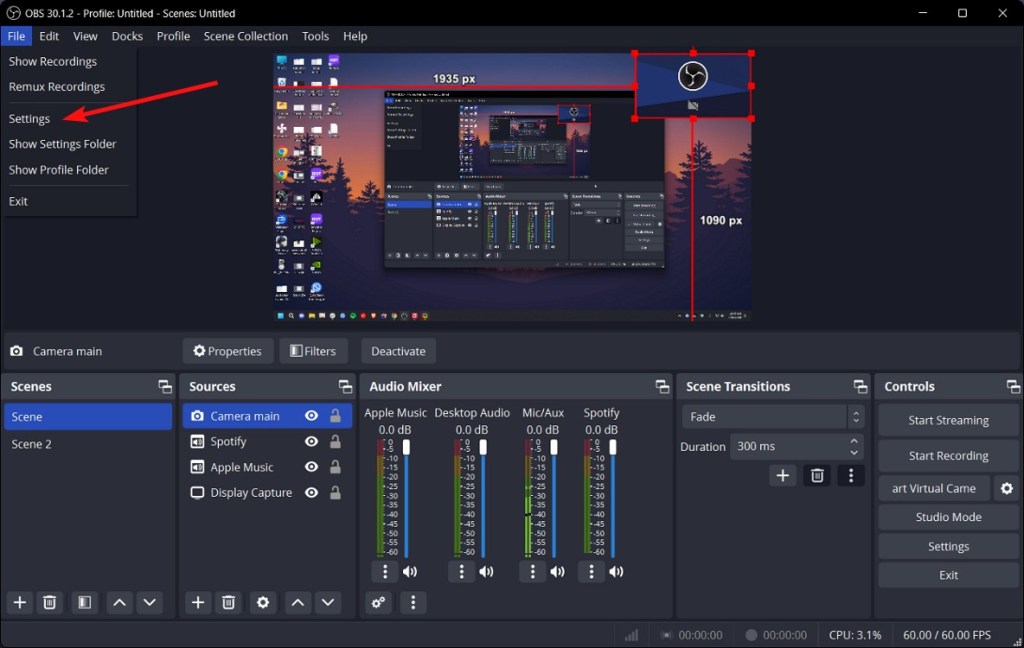Screen dimensions: 1024x648
Task: Hide the Camera main source
Action: click(x=312, y=416)
